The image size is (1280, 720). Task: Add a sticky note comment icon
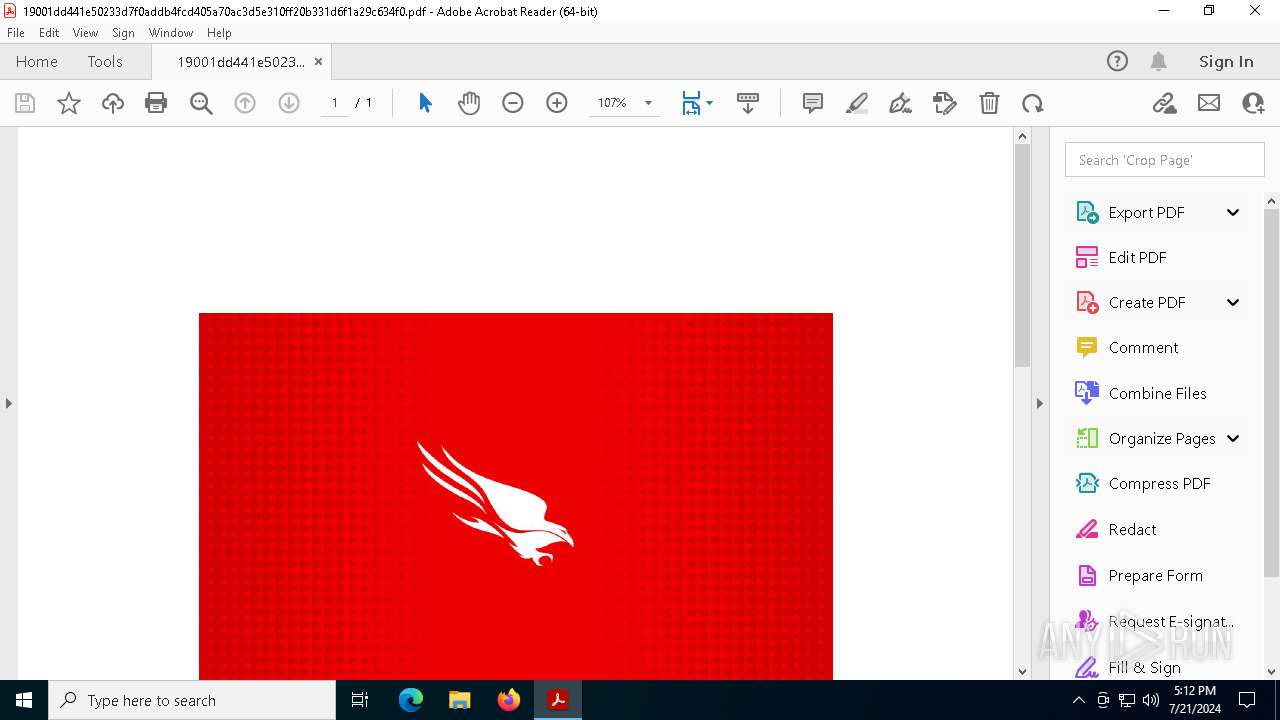click(x=813, y=103)
